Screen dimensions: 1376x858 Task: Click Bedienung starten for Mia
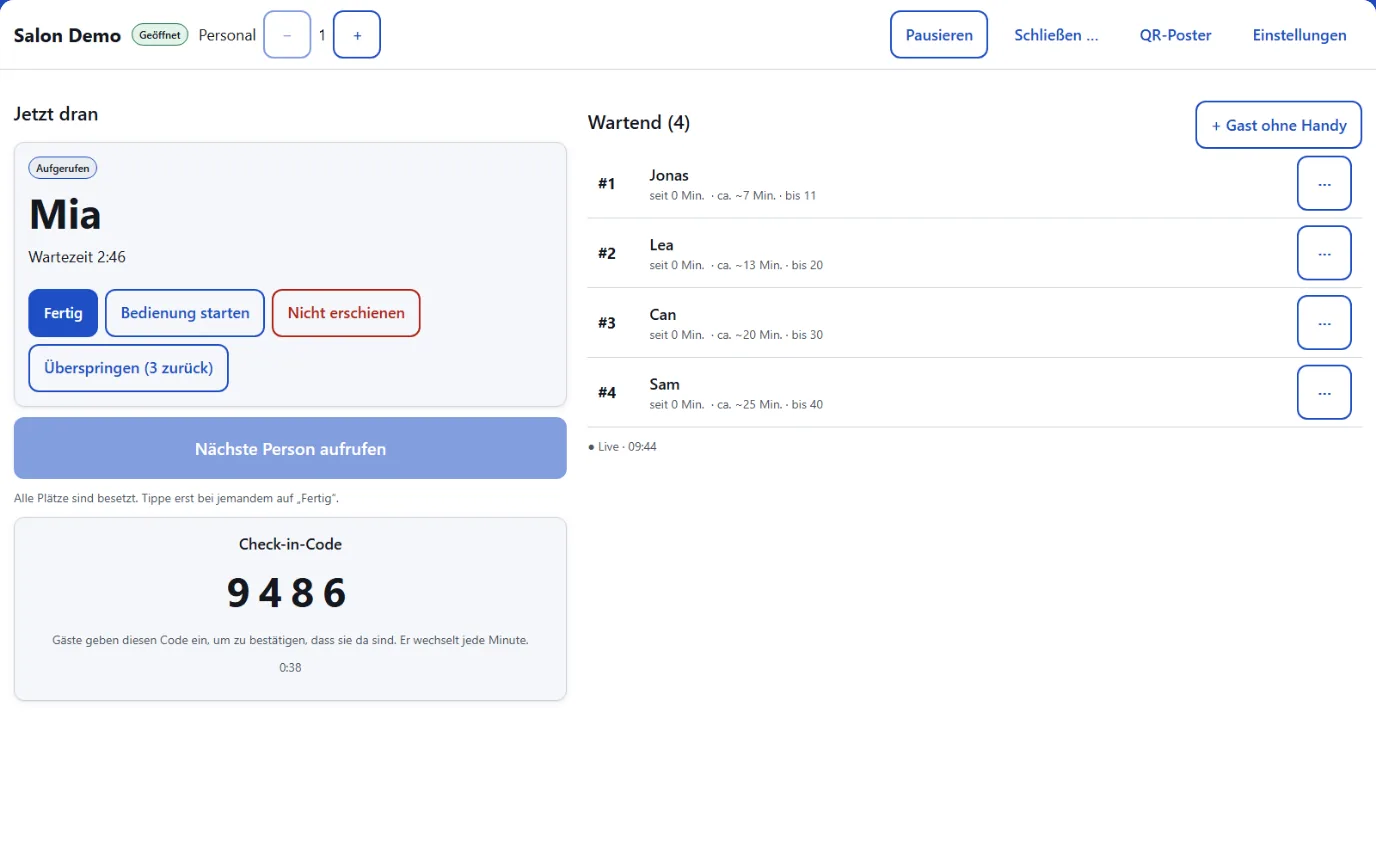coord(185,313)
